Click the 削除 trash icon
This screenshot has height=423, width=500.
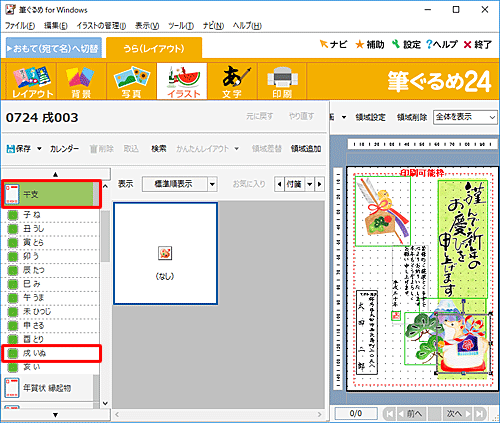[94, 149]
